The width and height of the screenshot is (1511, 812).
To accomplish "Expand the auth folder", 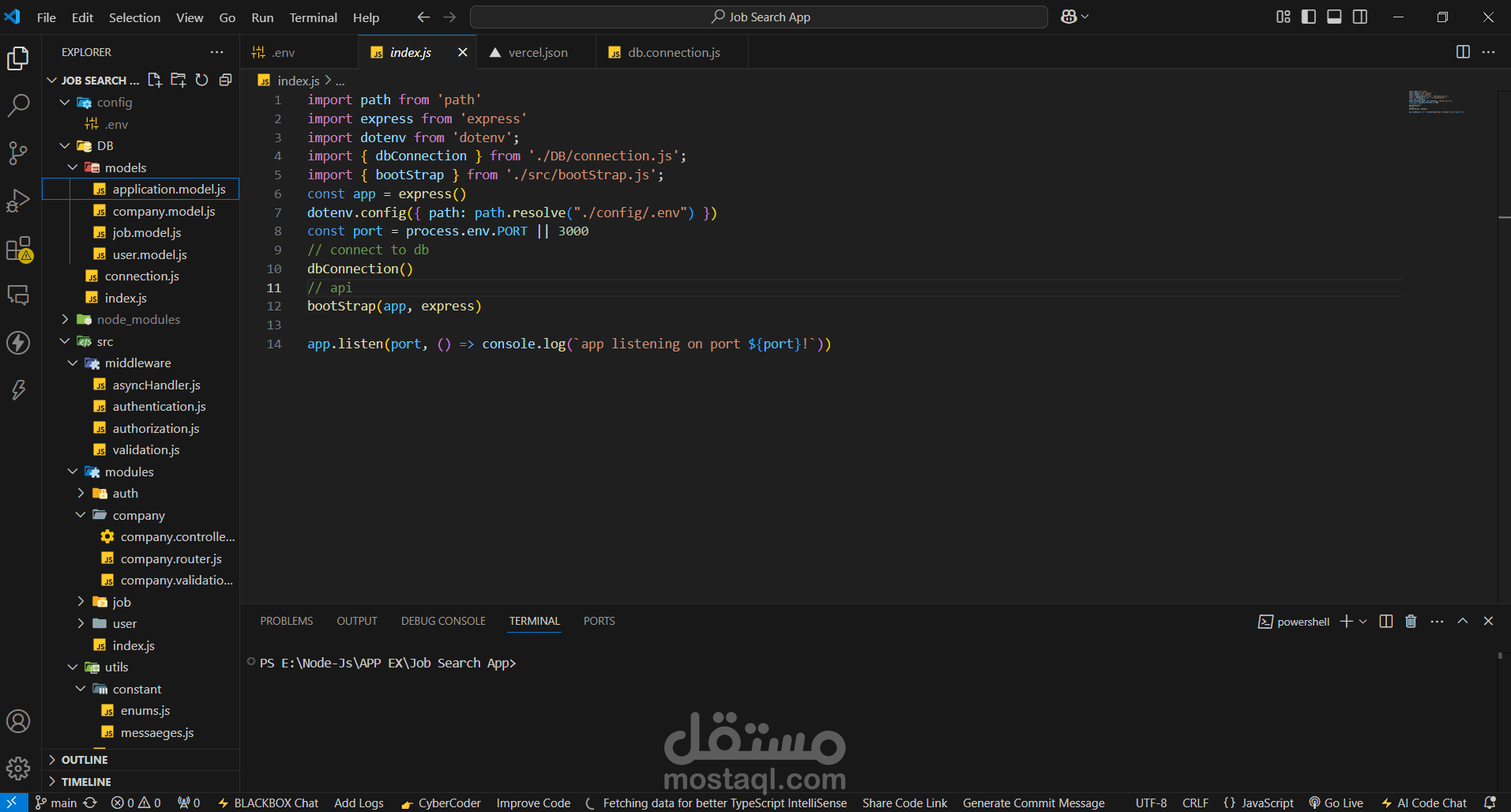I will 81,493.
